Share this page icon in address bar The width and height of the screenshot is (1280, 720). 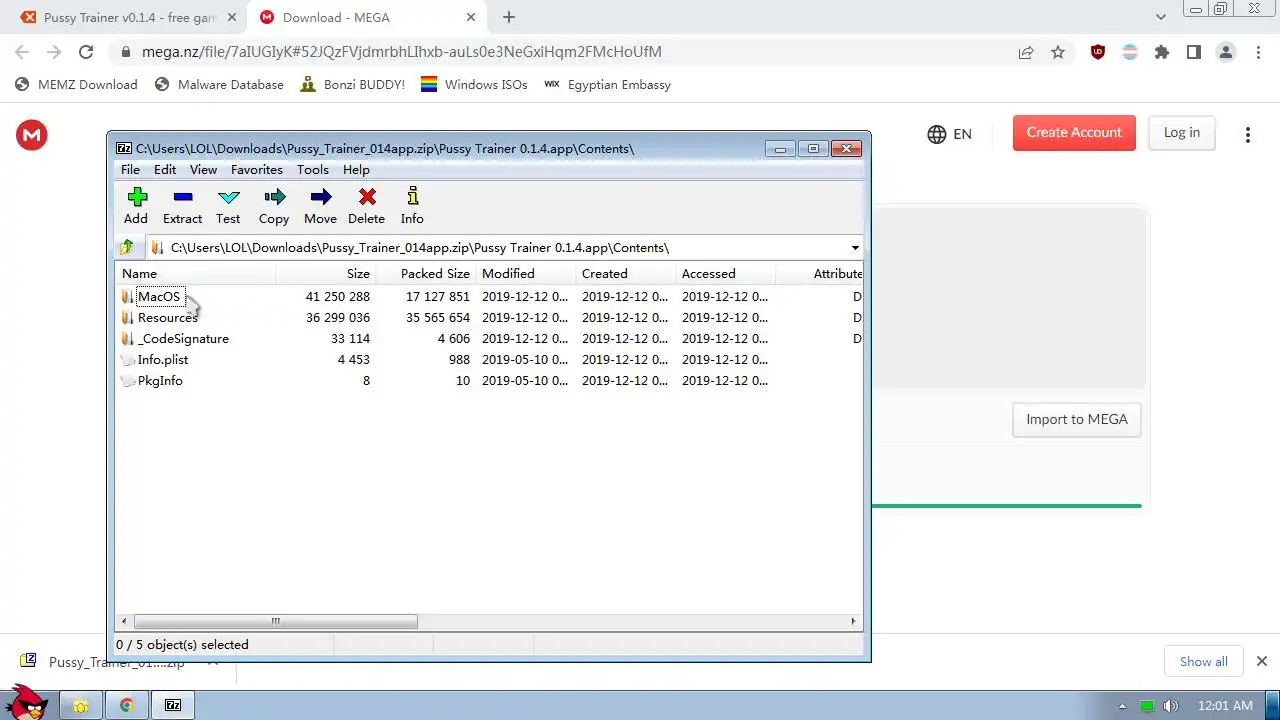[1026, 52]
